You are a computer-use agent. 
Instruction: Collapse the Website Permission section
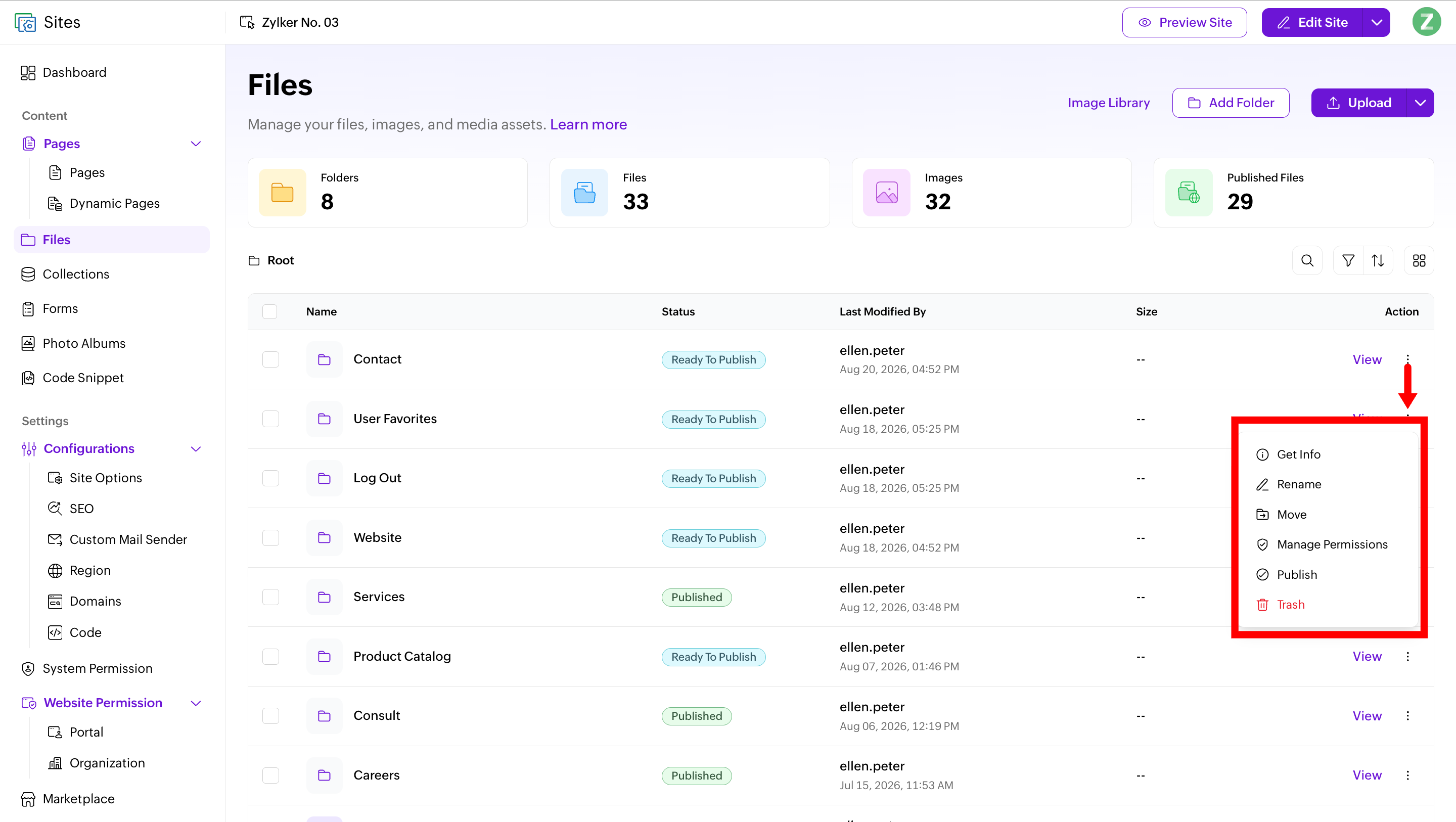click(x=196, y=703)
